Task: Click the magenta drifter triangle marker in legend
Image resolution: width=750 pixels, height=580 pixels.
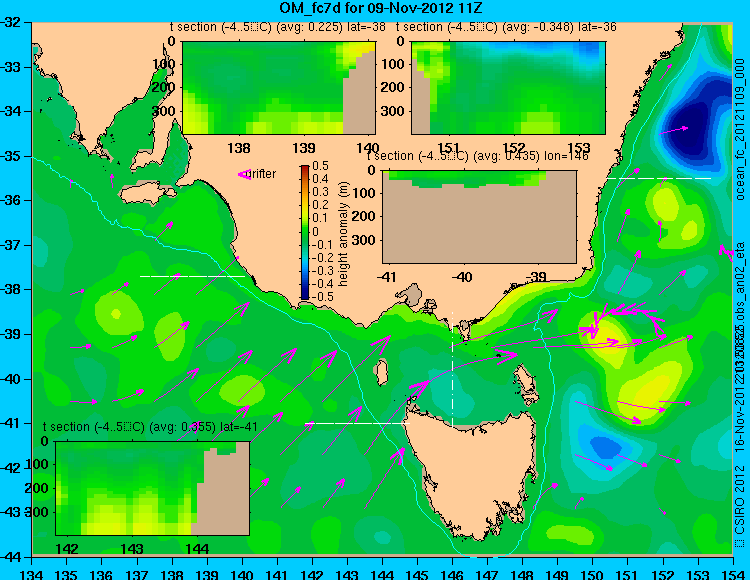Action: 244,174
